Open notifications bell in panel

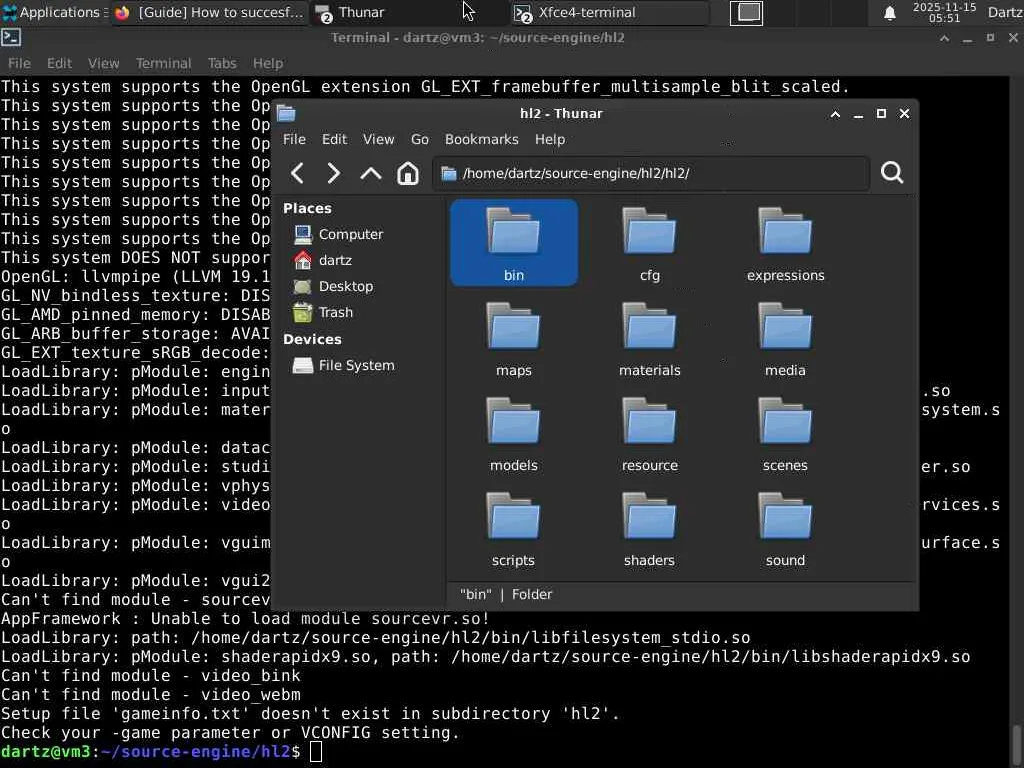pyautogui.click(x=889, y=12)
